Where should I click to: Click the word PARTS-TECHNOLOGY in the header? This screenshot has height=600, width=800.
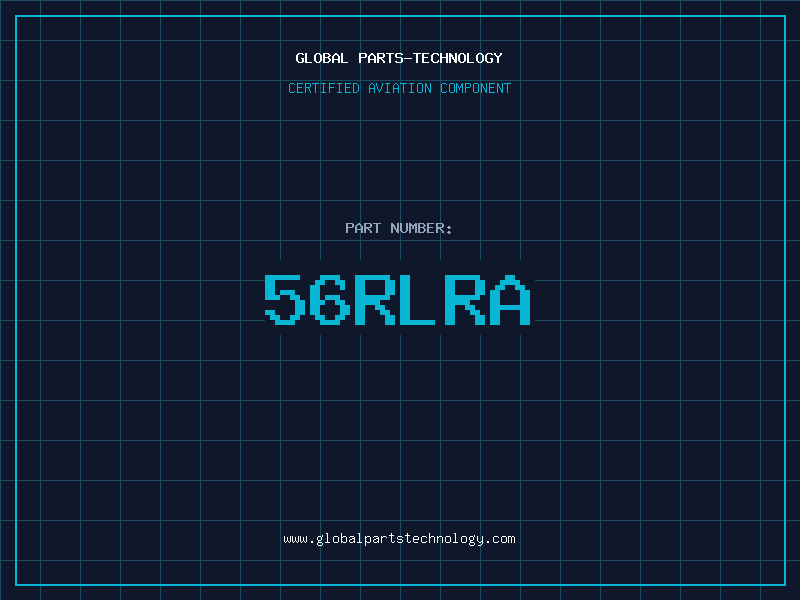430,58
